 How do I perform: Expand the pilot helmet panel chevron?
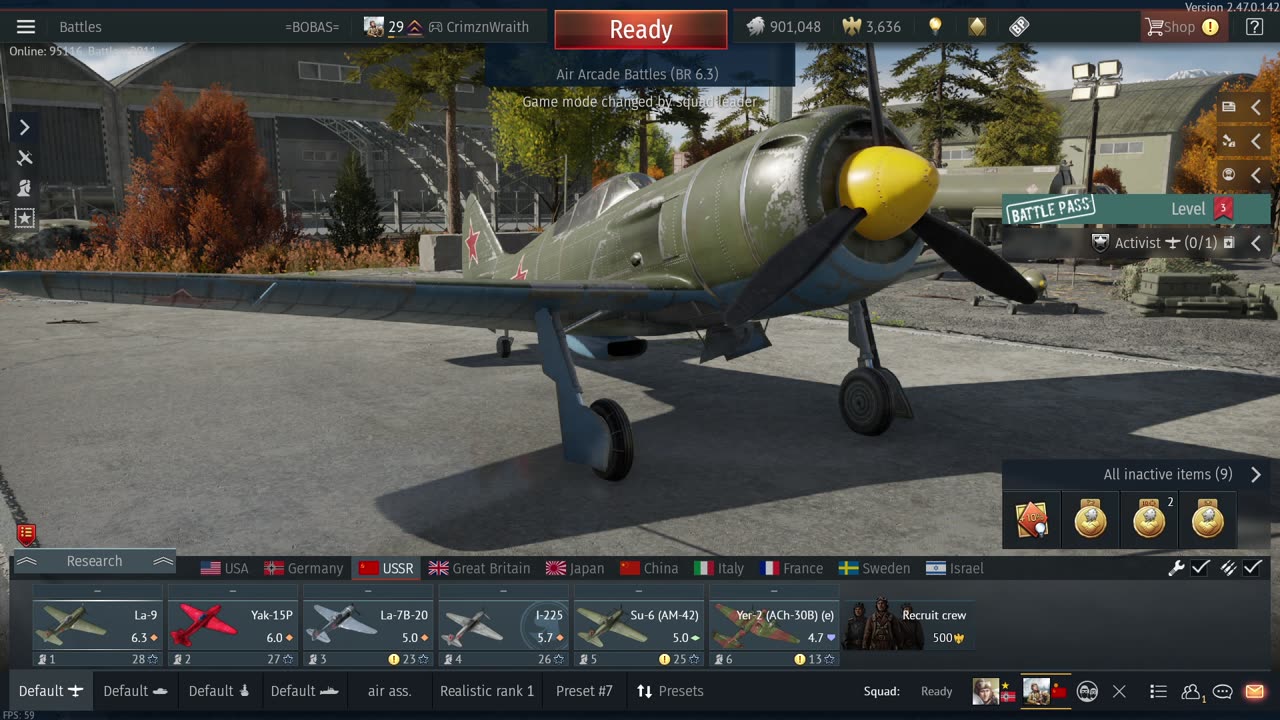(1256, 175)
